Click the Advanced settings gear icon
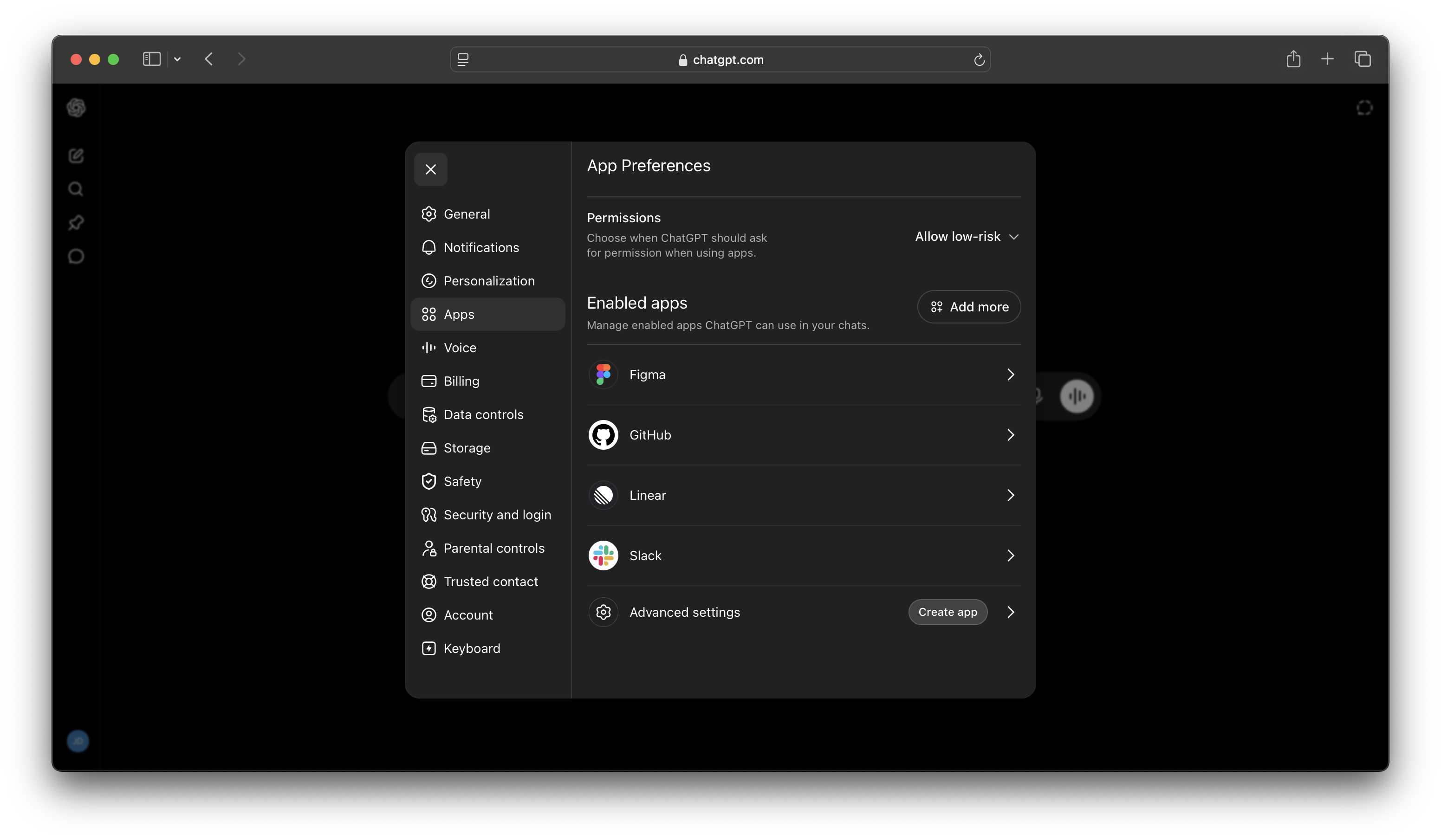Image resolution: width=1441 pixels, height=840 pixels. pos(603,612)
